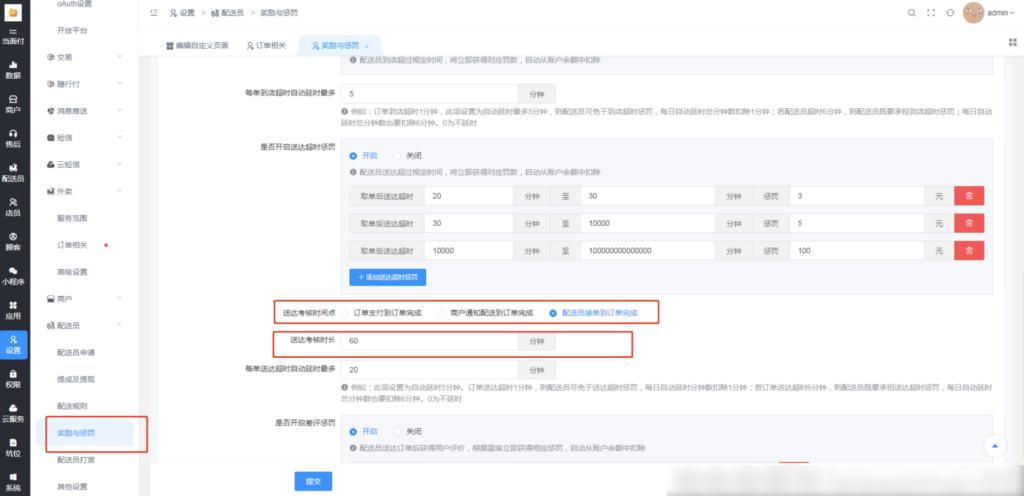The height and width of the screenshot is (496, 1024).
Task: Open 配送员打赏 submenu item
Action: tap(76, 459)
